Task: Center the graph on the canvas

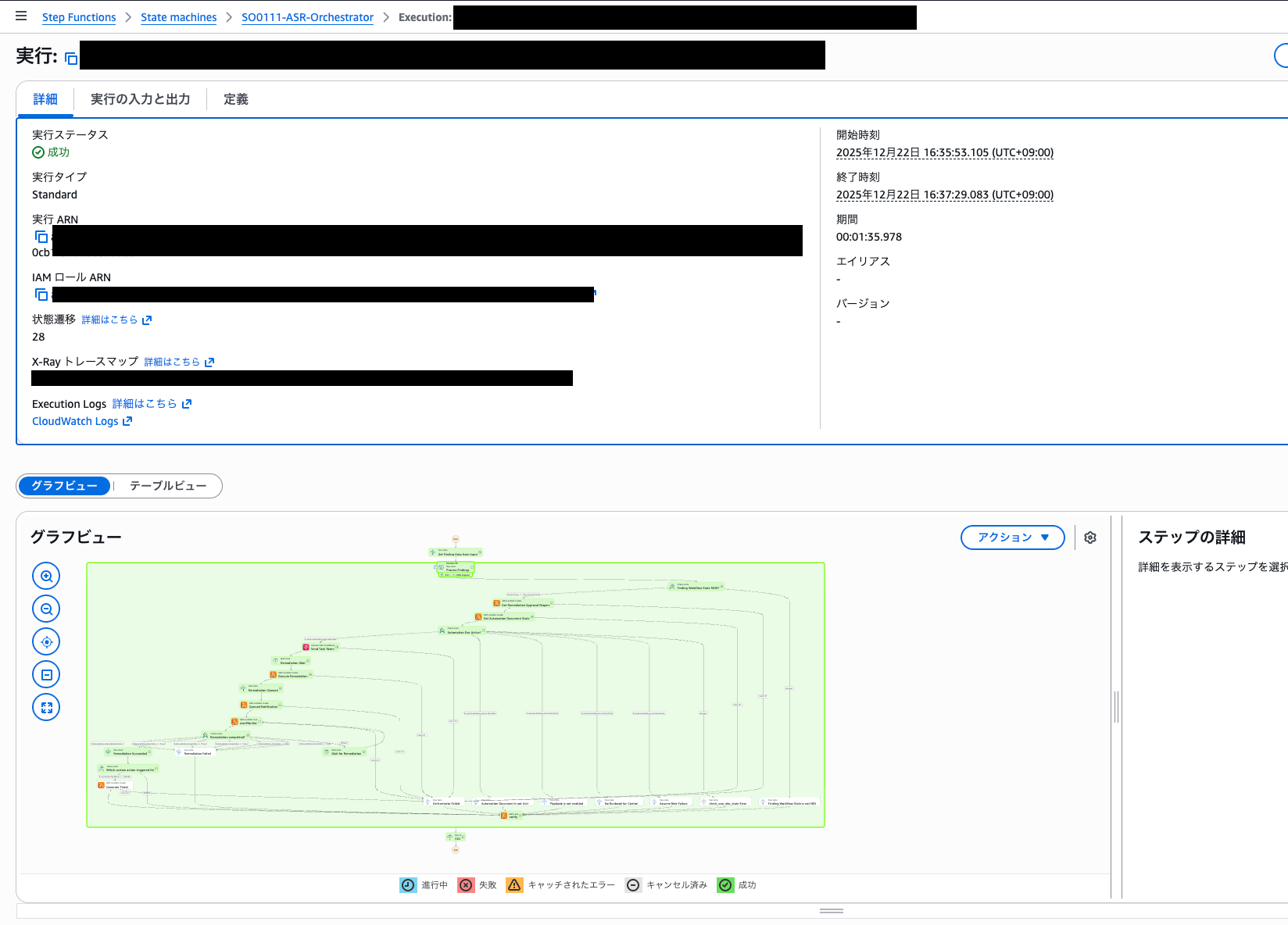Action: 46,641
